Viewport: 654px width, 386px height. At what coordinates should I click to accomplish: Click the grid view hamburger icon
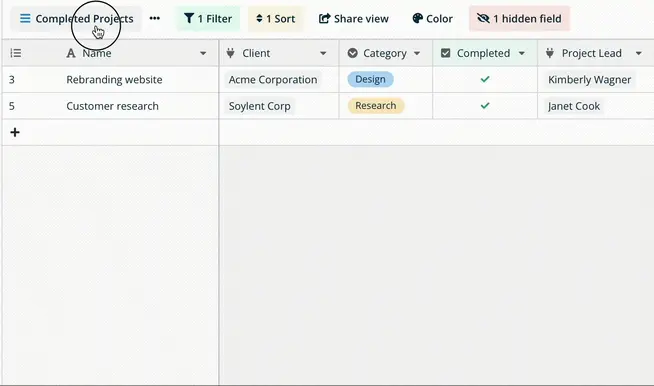(x=25, y=18)
